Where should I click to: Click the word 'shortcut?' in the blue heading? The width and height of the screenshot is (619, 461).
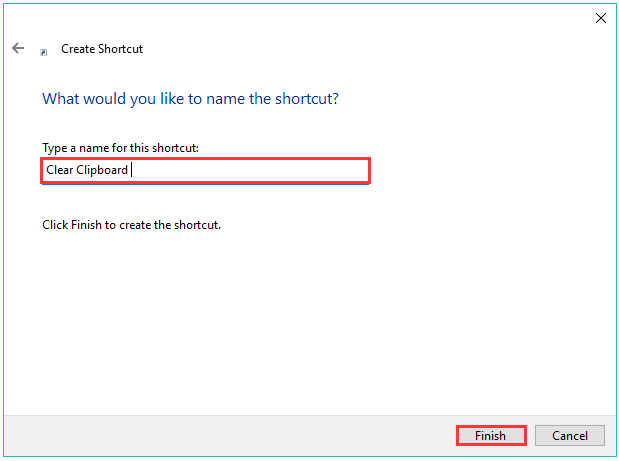click(307, 99)
